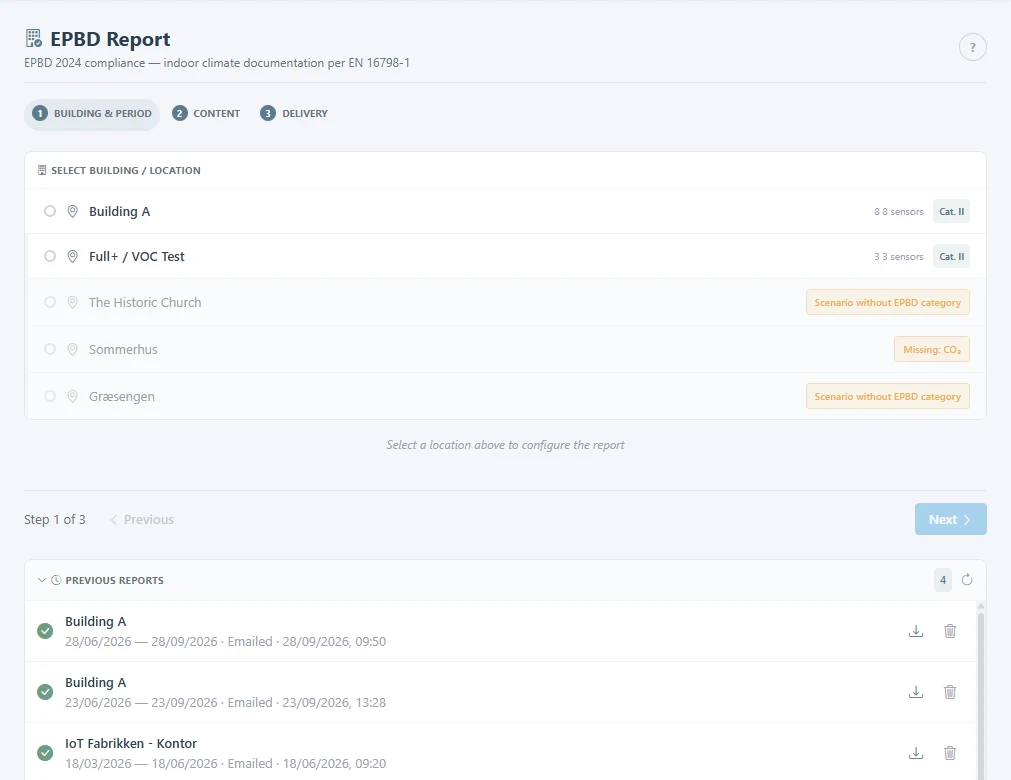
Task: Select the Full+ / VOC Test radio
Action: pos(50,257)
